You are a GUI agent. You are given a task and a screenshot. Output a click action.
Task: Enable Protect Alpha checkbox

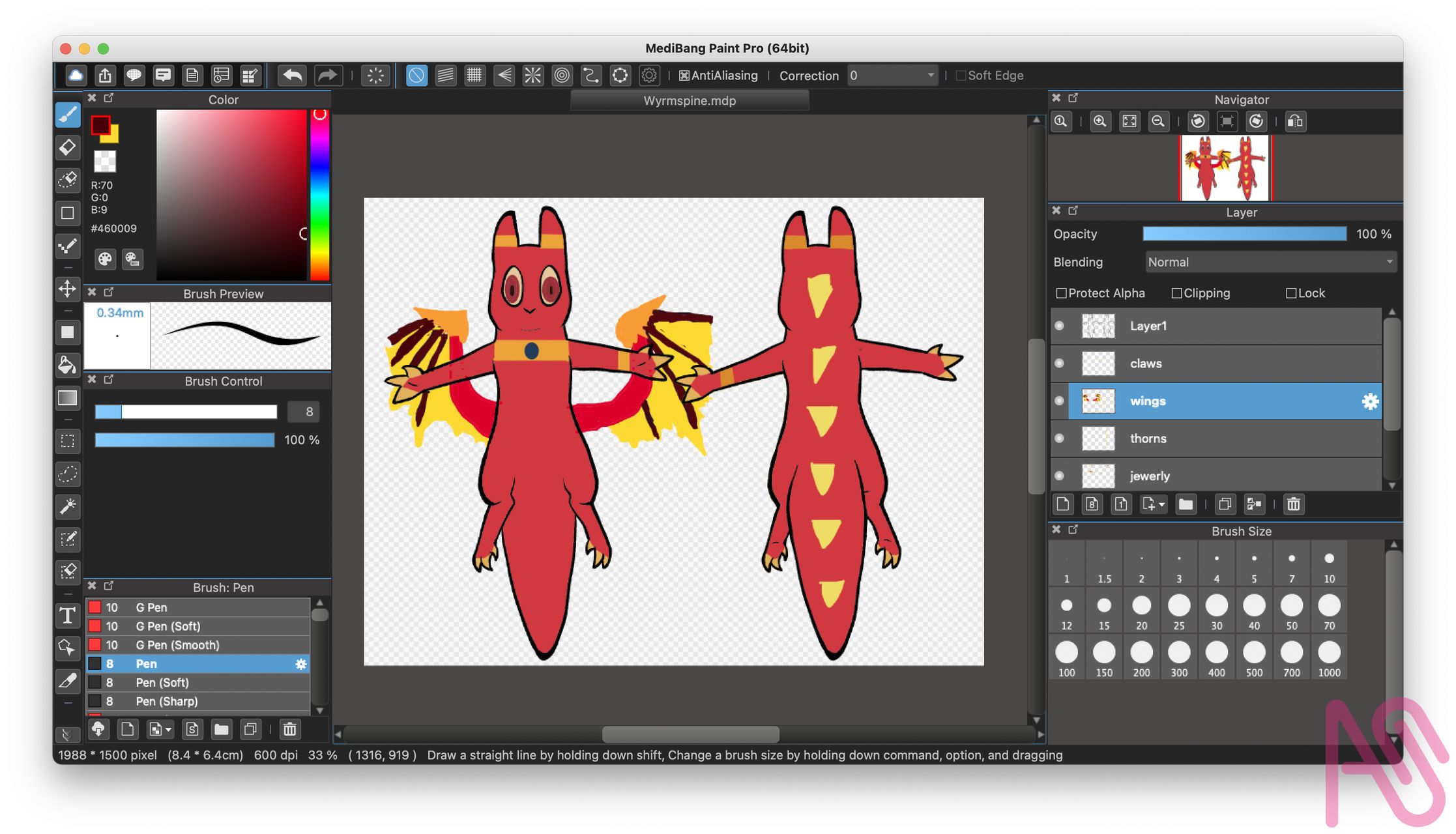(1061, 293)
